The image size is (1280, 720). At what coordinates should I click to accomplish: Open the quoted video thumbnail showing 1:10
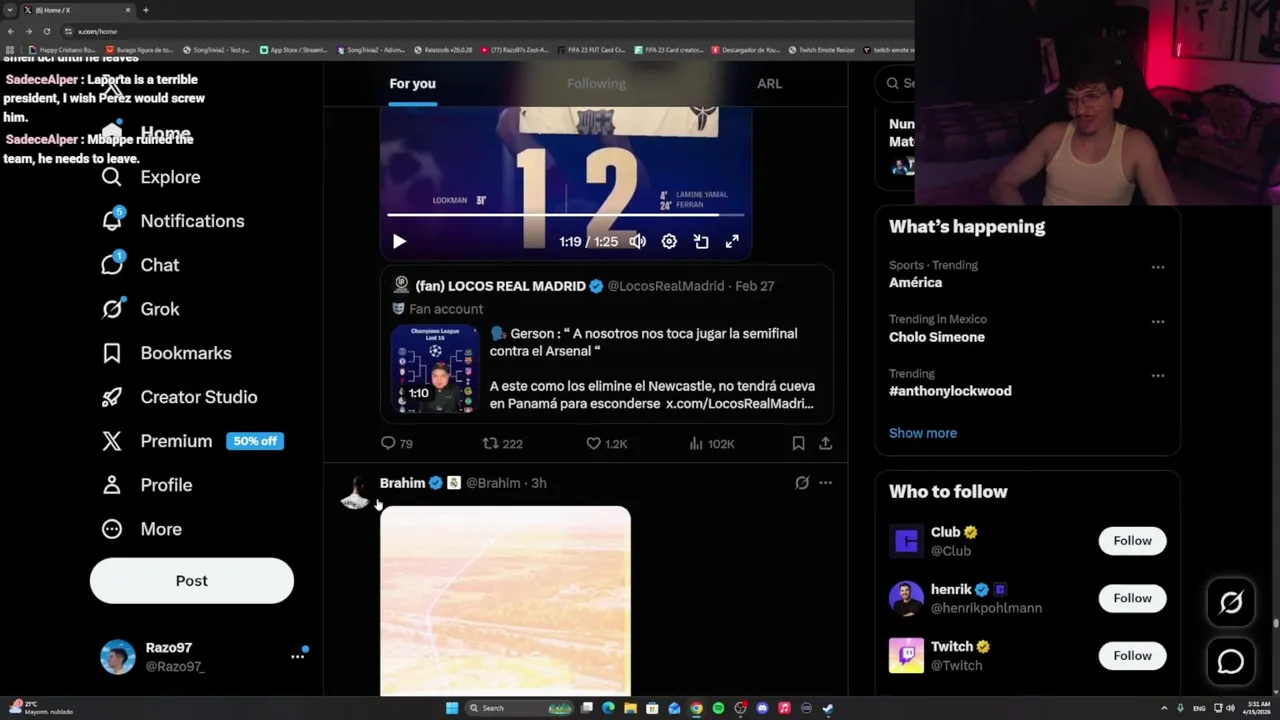(x=434, y=368)
